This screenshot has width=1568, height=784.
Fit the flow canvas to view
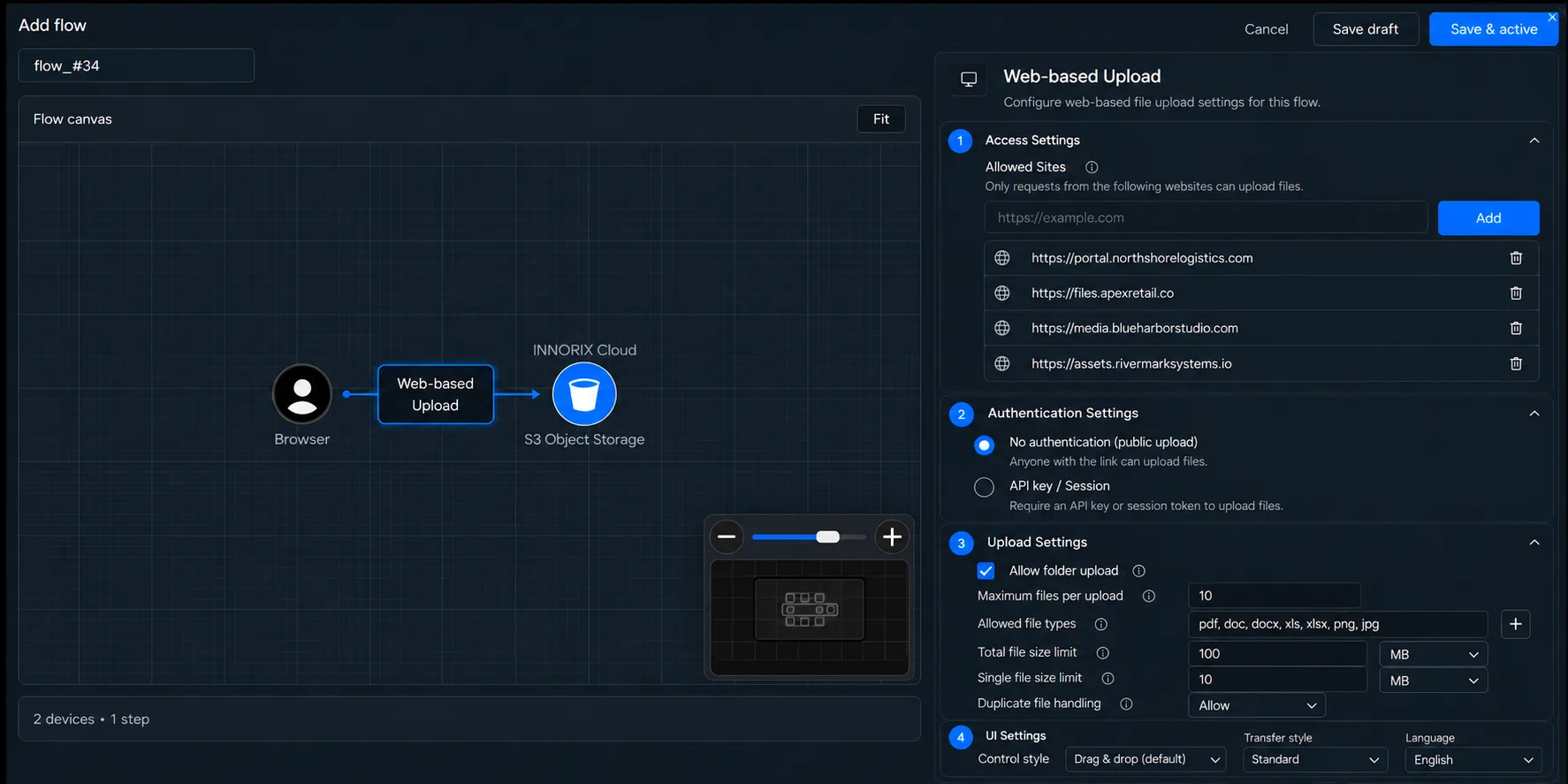(x=881, y=119)
